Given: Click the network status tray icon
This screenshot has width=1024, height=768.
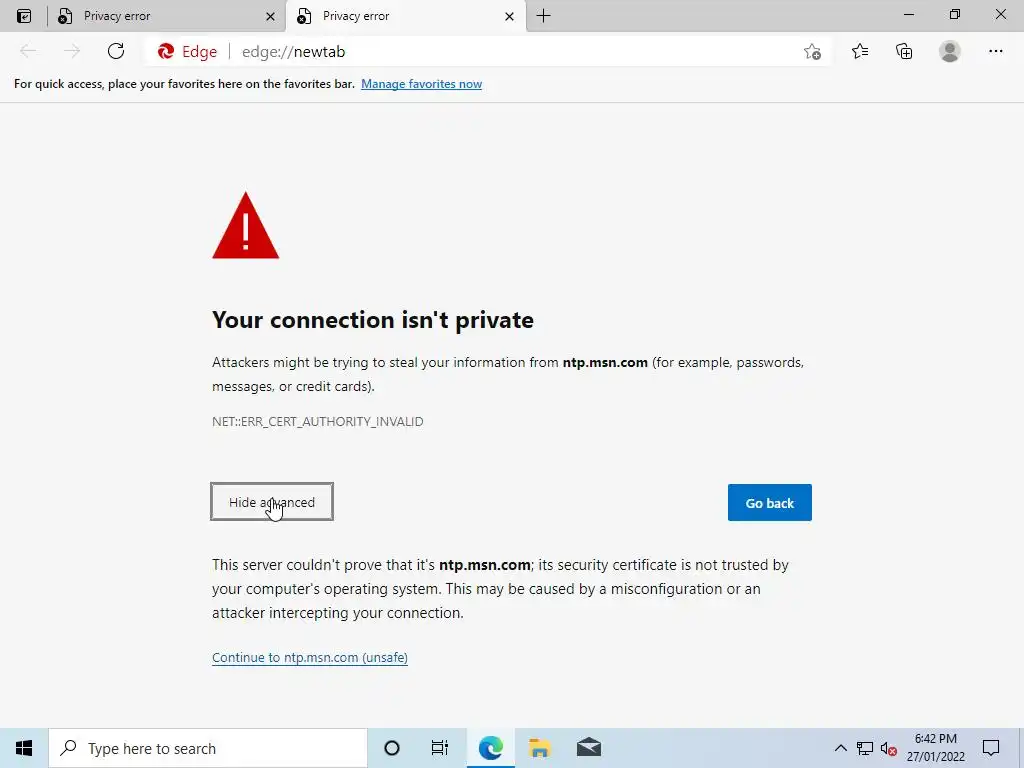Looking at the screenshot, I should [865, 748].
